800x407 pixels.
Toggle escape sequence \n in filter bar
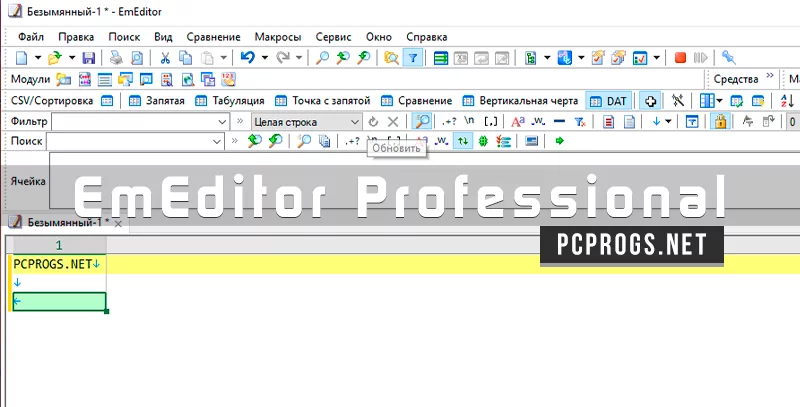(x=469, y=121)
